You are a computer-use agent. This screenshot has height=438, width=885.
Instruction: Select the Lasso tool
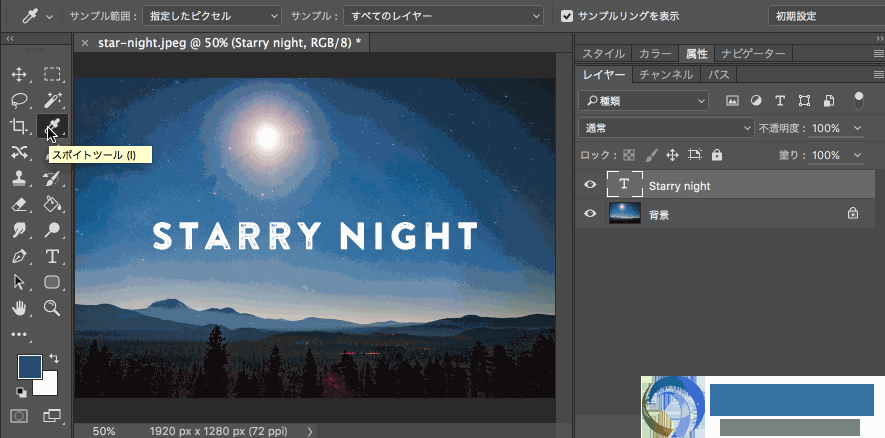[19, 100]
